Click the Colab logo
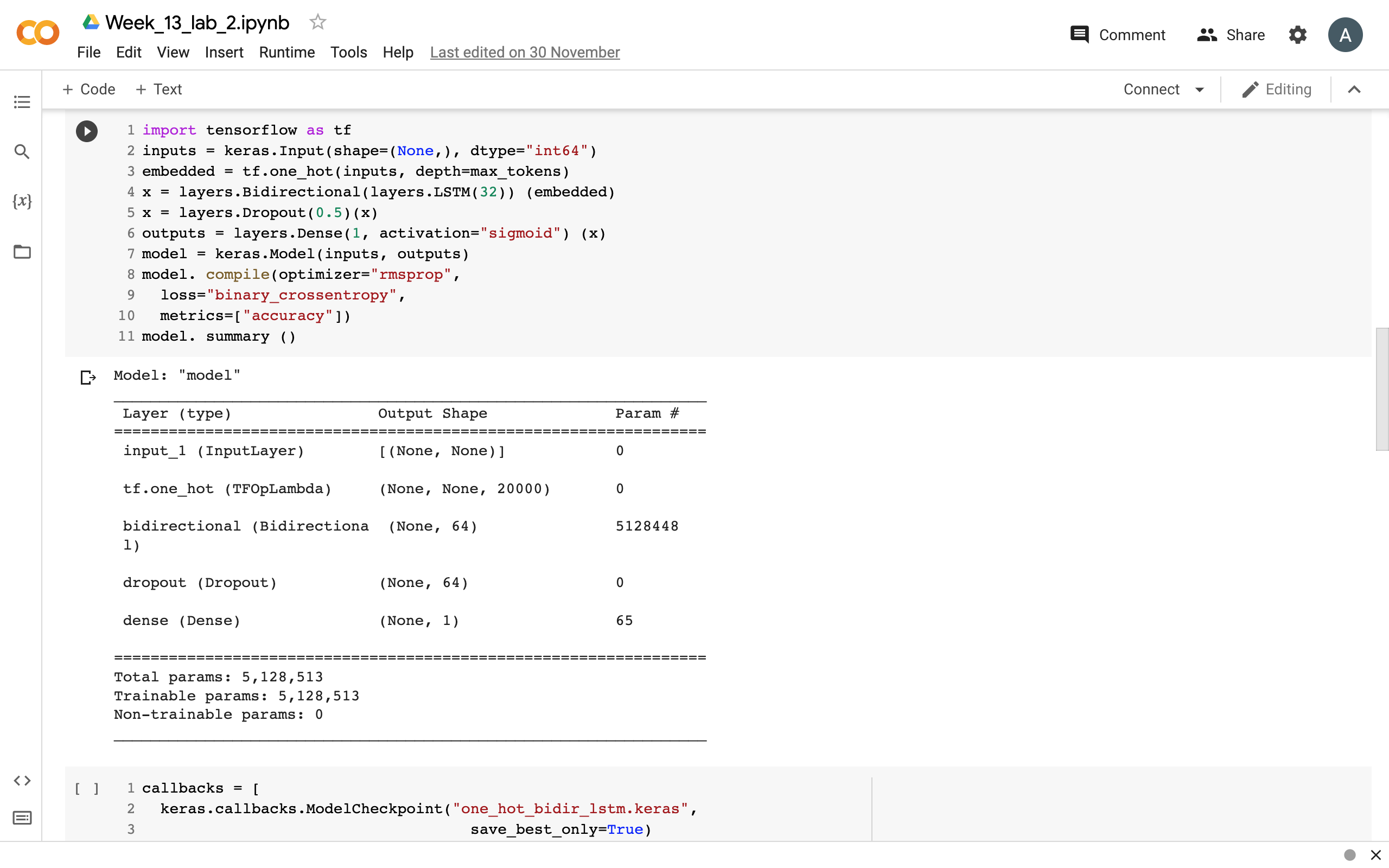The height and width of the screenshot is (868, 1389). [37, 33]
